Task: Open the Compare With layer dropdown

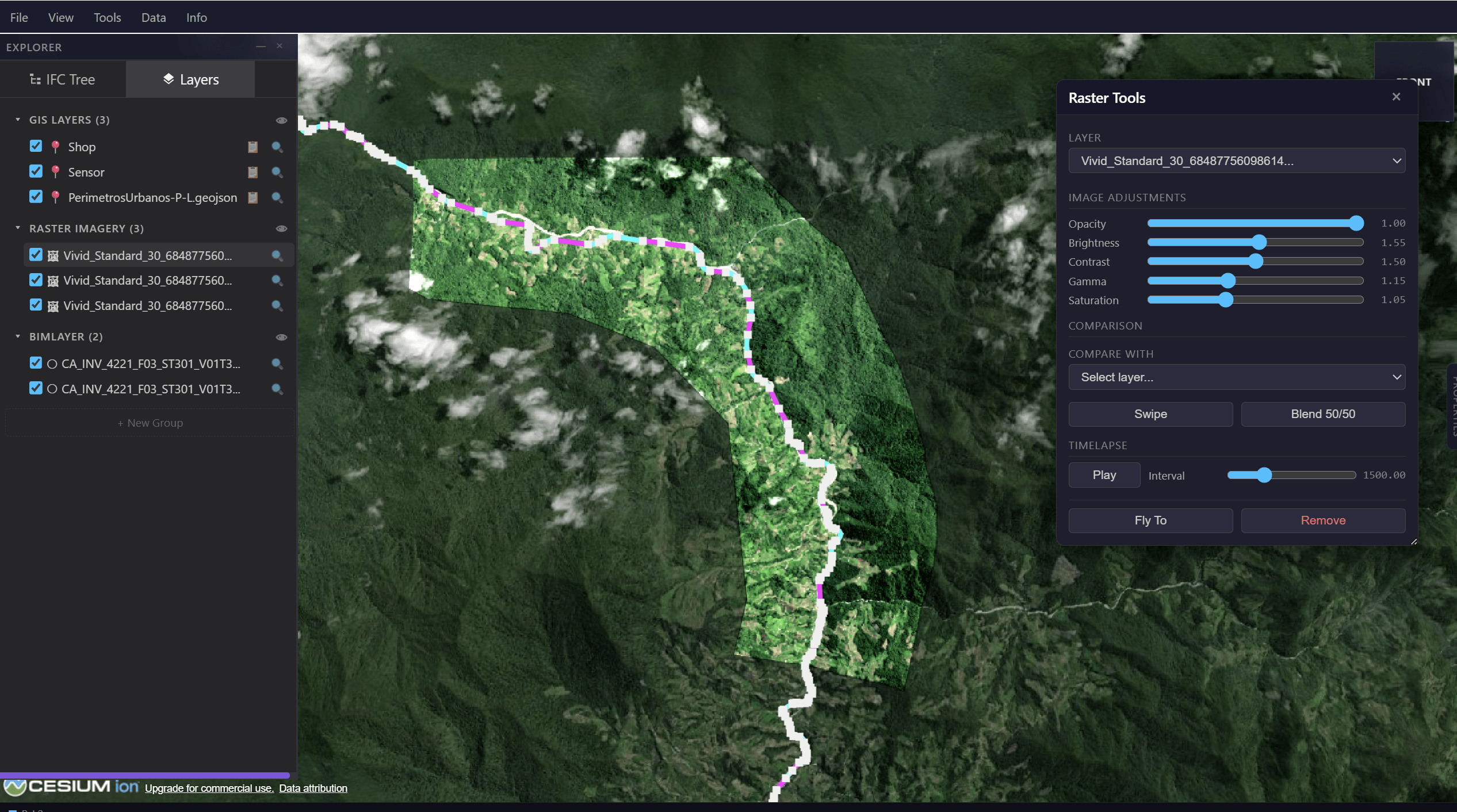Action: pyautogui.click(x=1237, y=377)
